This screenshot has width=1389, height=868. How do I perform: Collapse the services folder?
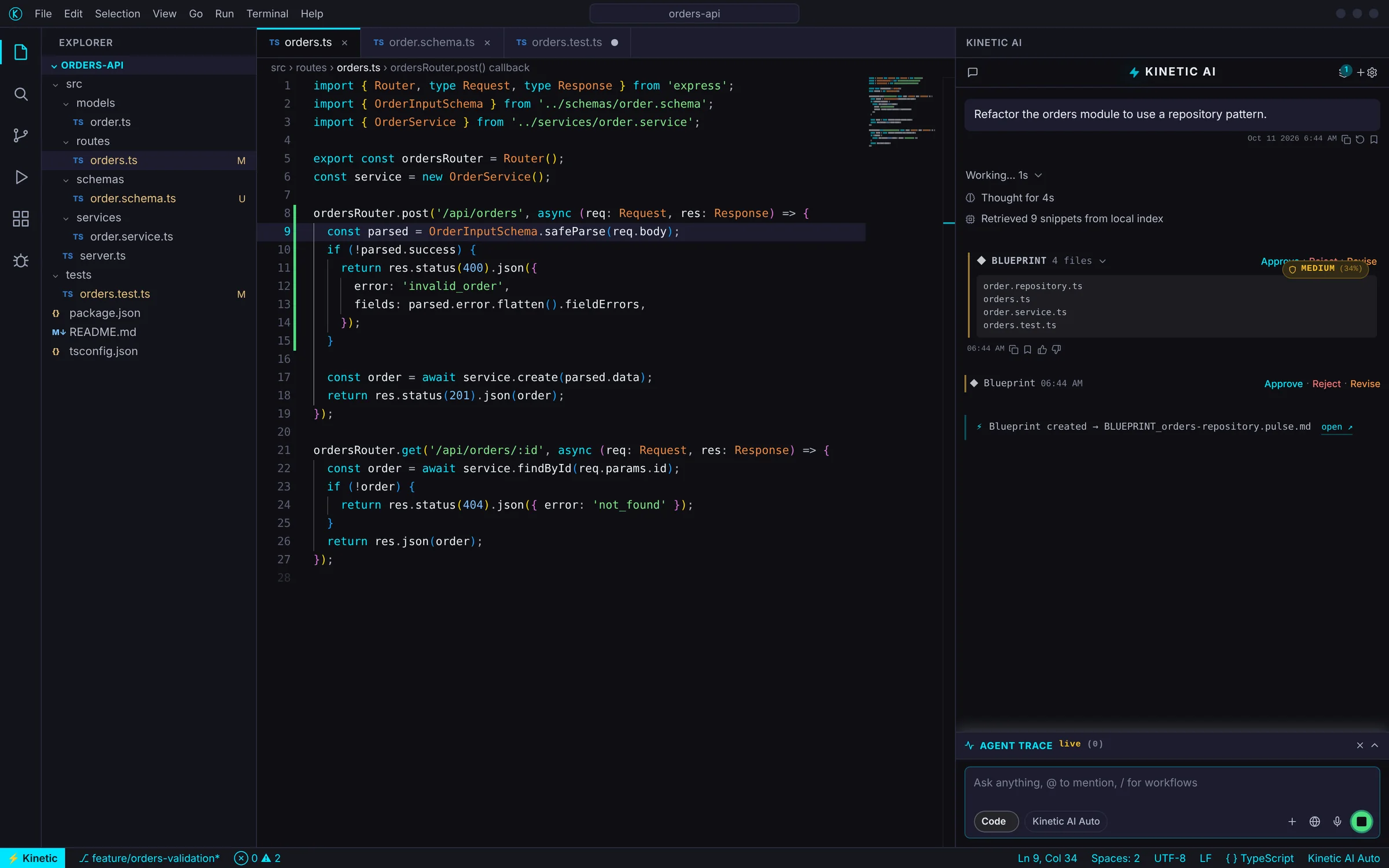[149, 218]
